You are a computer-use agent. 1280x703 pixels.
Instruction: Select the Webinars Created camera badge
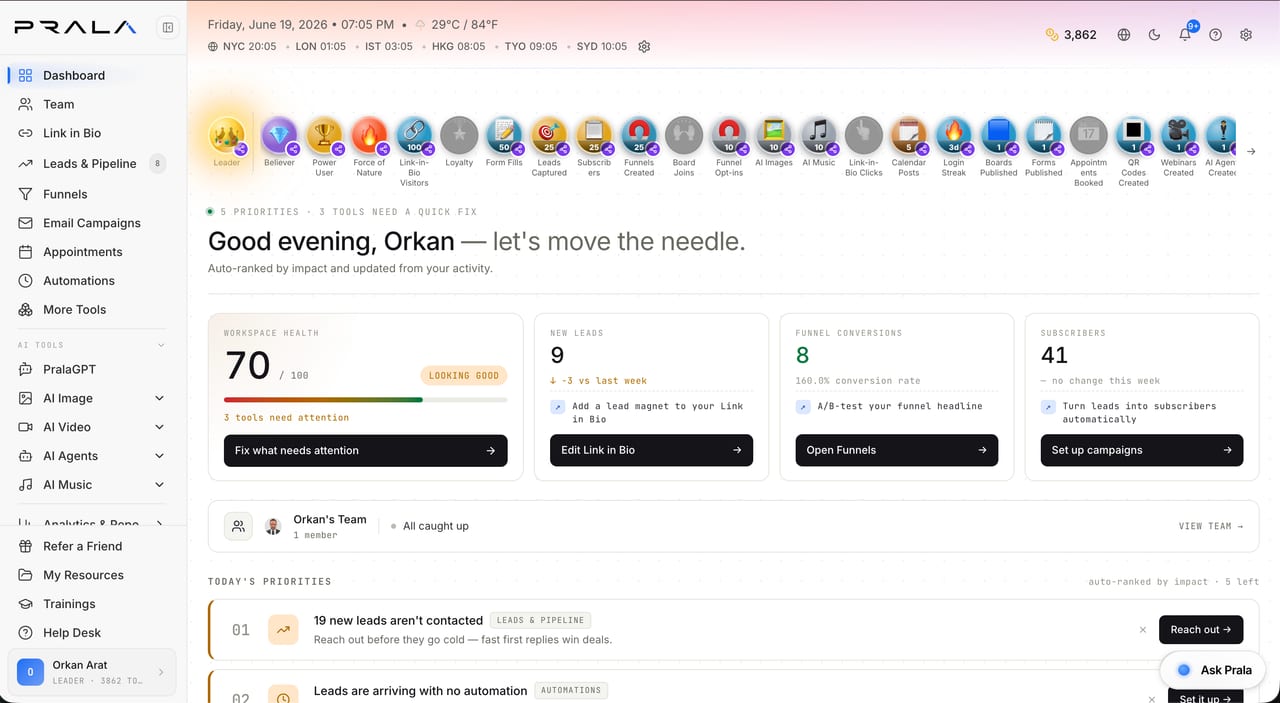[x=1179, y=135]
